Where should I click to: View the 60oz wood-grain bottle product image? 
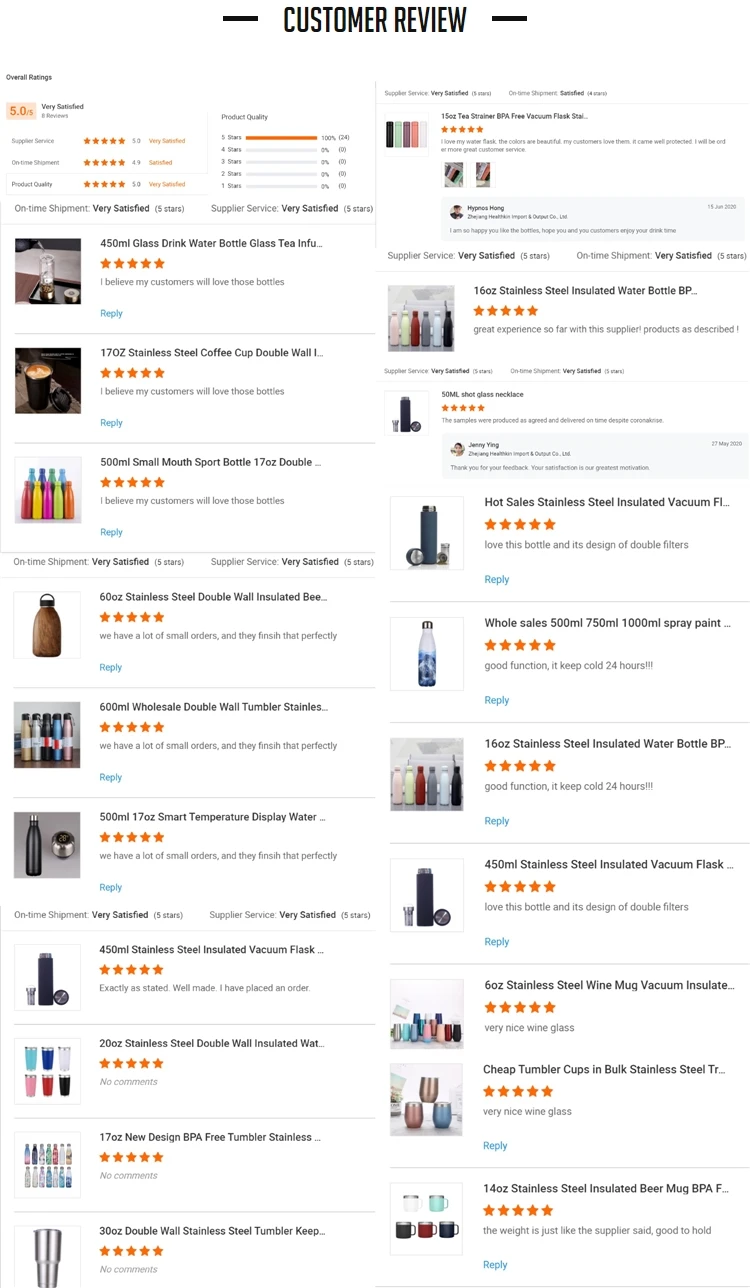[47, 625]
